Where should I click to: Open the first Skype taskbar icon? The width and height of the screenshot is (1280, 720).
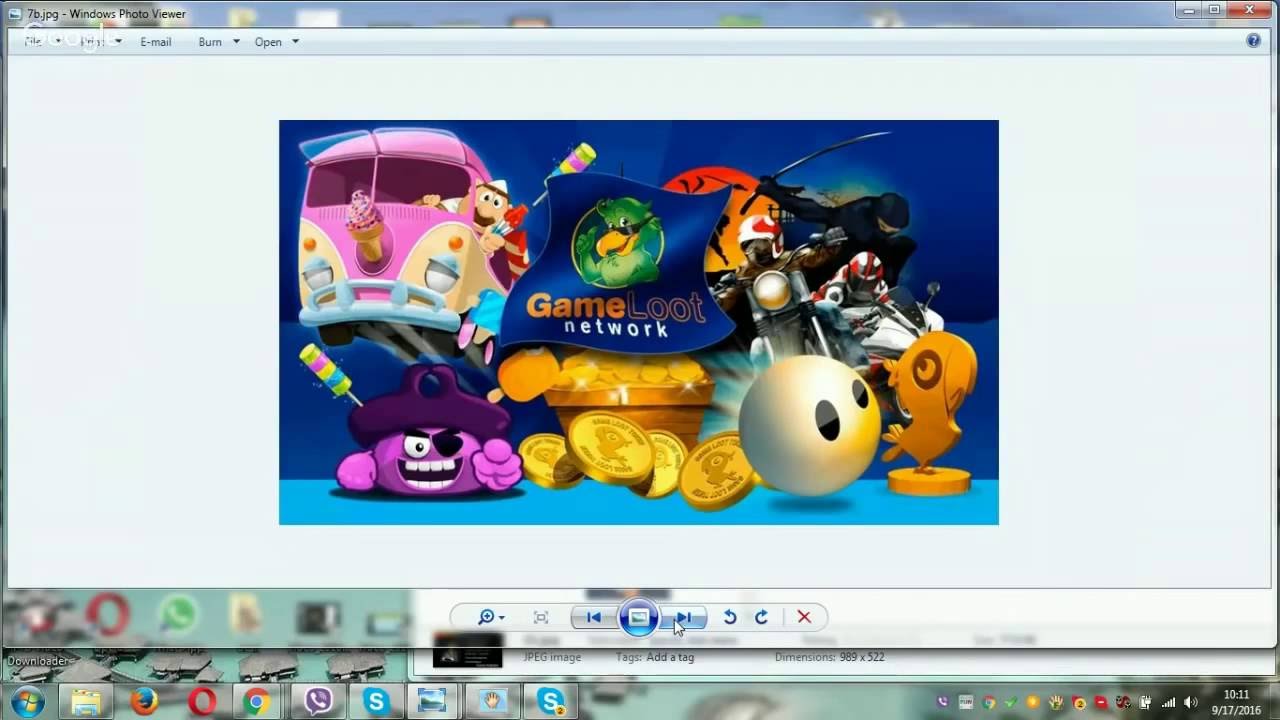click(x=376, y=701)
